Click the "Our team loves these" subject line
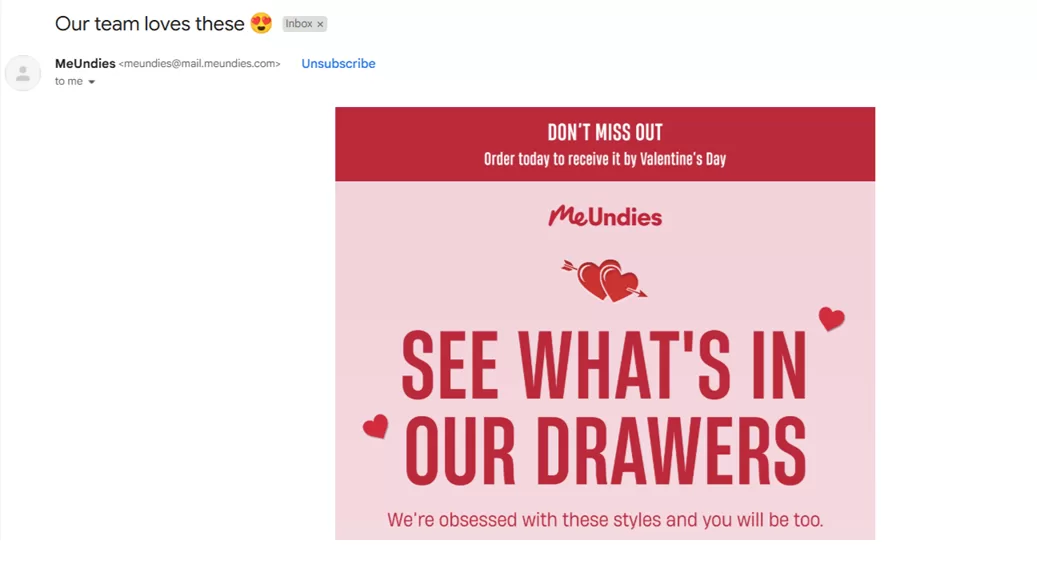The height and width of the screenshot is (568, 1037). (x=149, y=23)
